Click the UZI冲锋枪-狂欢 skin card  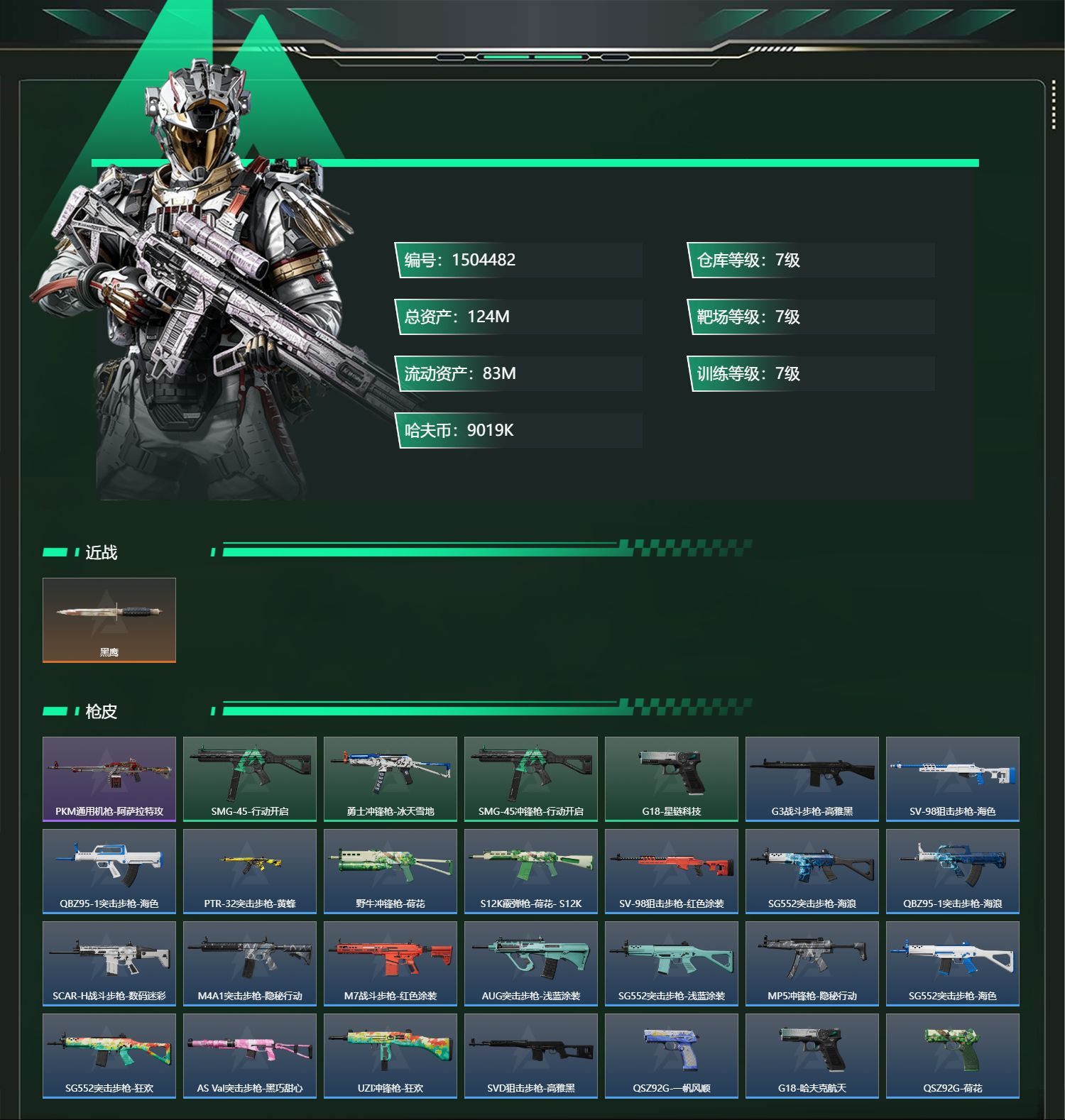[390, 1056]
